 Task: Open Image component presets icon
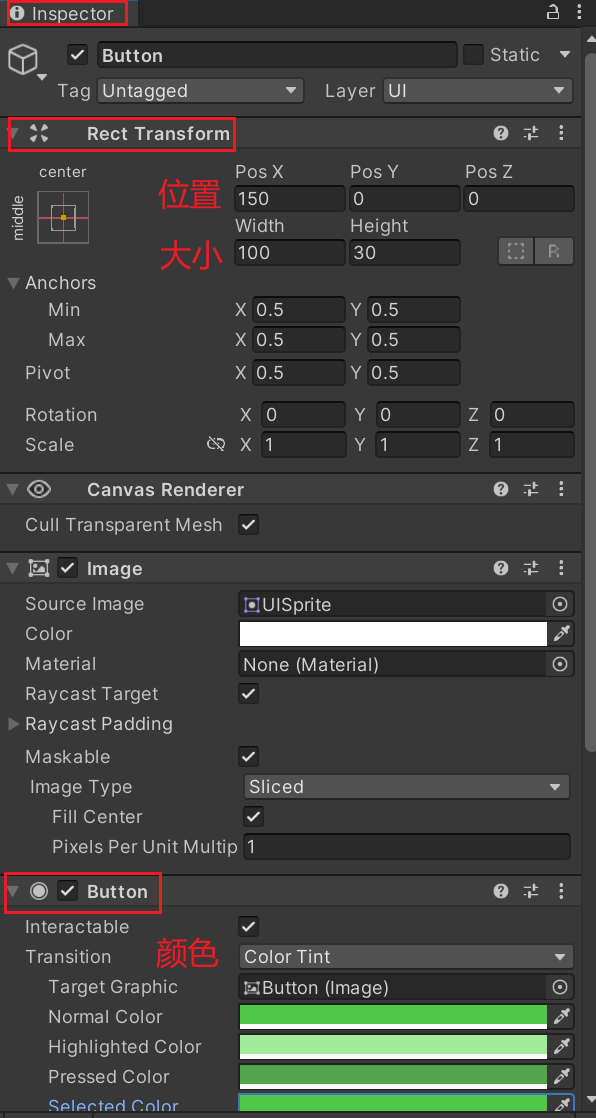point(531,568)
